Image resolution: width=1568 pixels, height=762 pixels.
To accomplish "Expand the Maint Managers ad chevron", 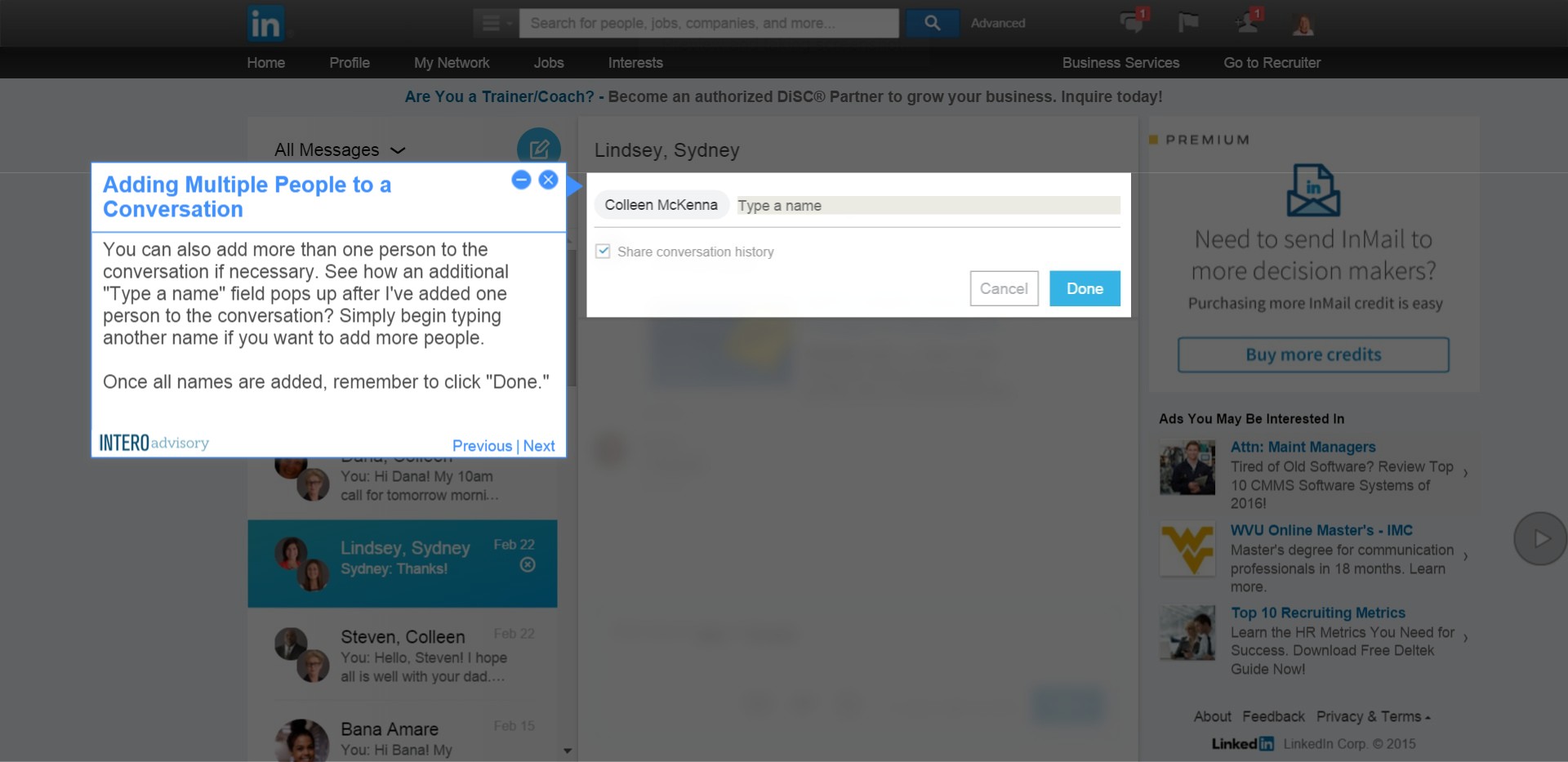I will (1466, 473).
